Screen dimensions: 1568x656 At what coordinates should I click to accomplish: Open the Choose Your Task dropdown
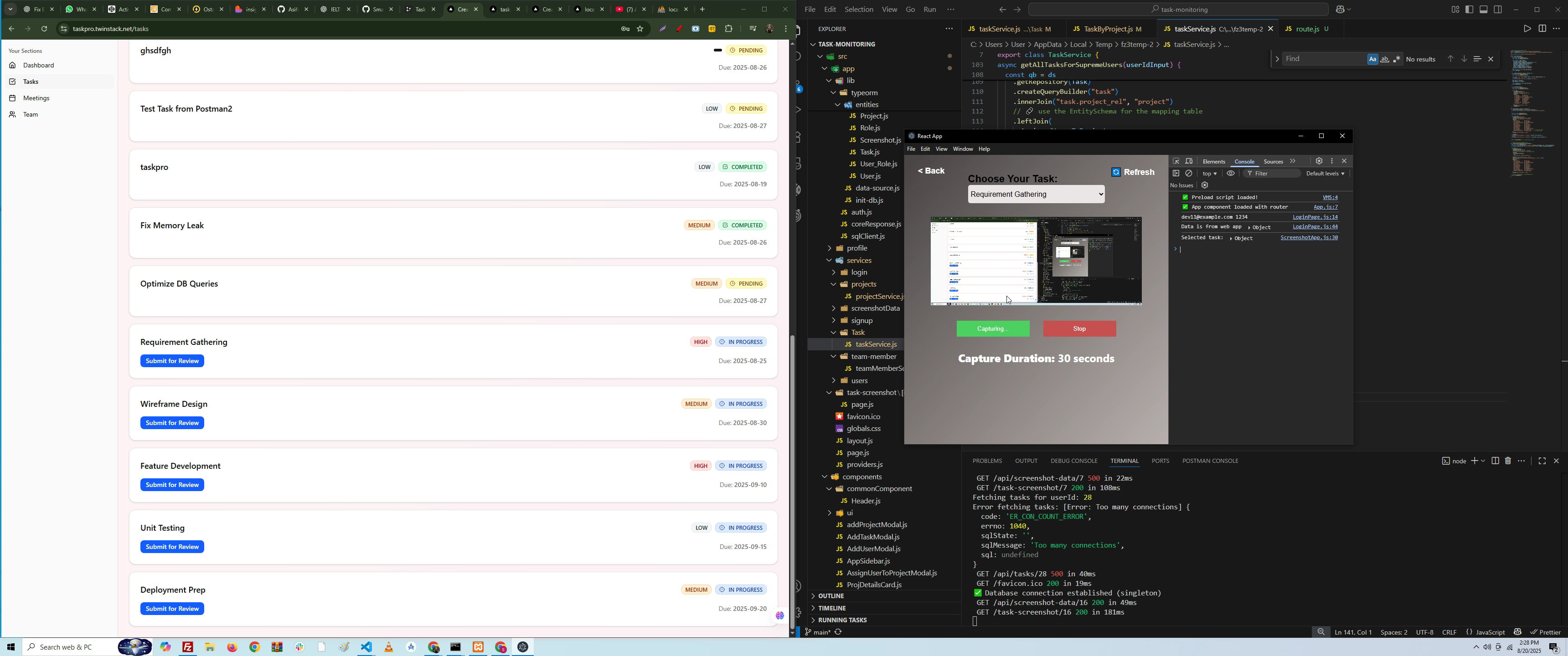pos(1036,195)
